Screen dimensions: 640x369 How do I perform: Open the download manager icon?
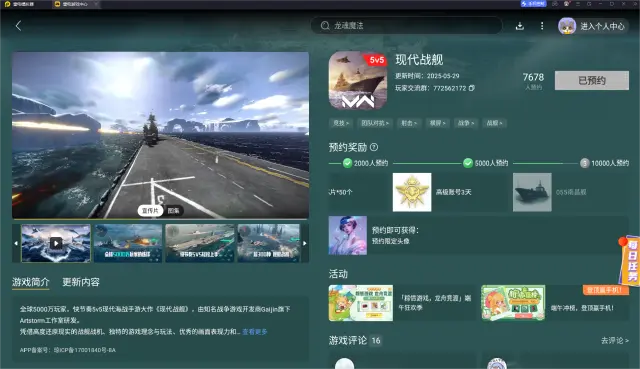[520, 26]
